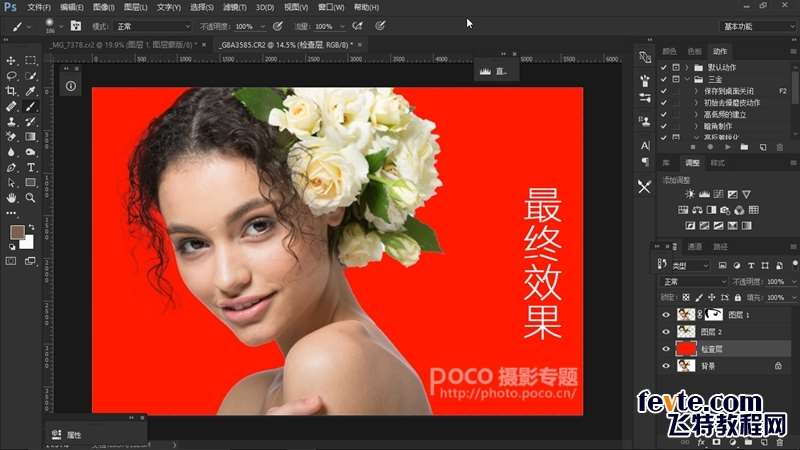Select the Hand tool
The image size is (800, 450).
pos(11,198)
